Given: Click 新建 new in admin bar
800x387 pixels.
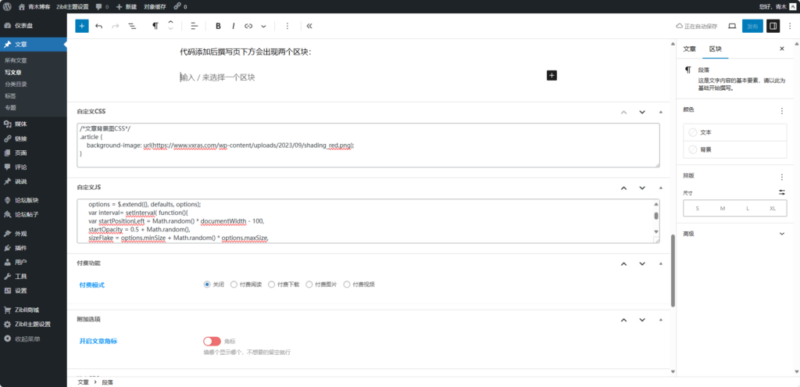Looking at the screenshot, I should (127, 7).
